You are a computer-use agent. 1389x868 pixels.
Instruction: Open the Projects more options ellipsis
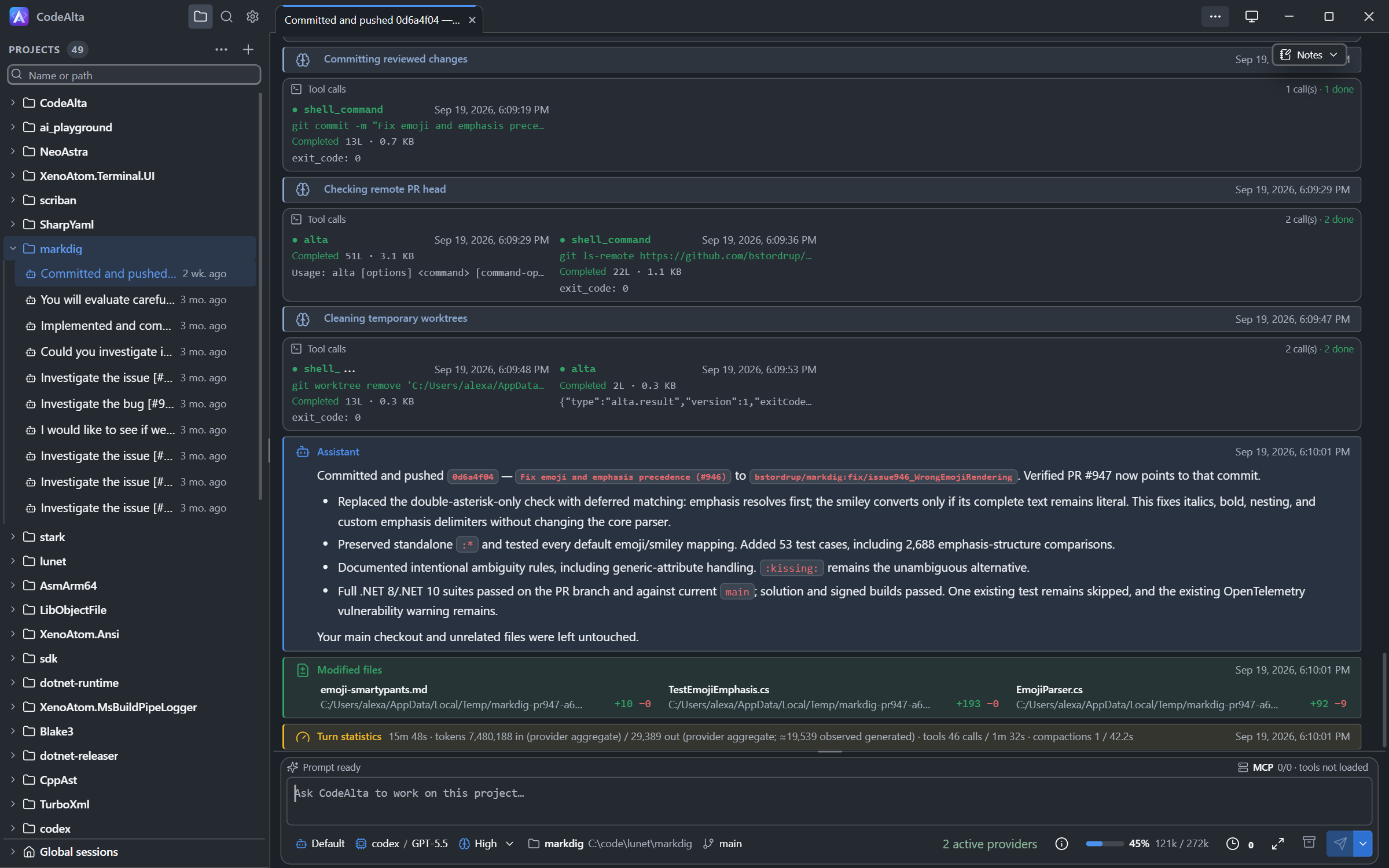(221, 50)
